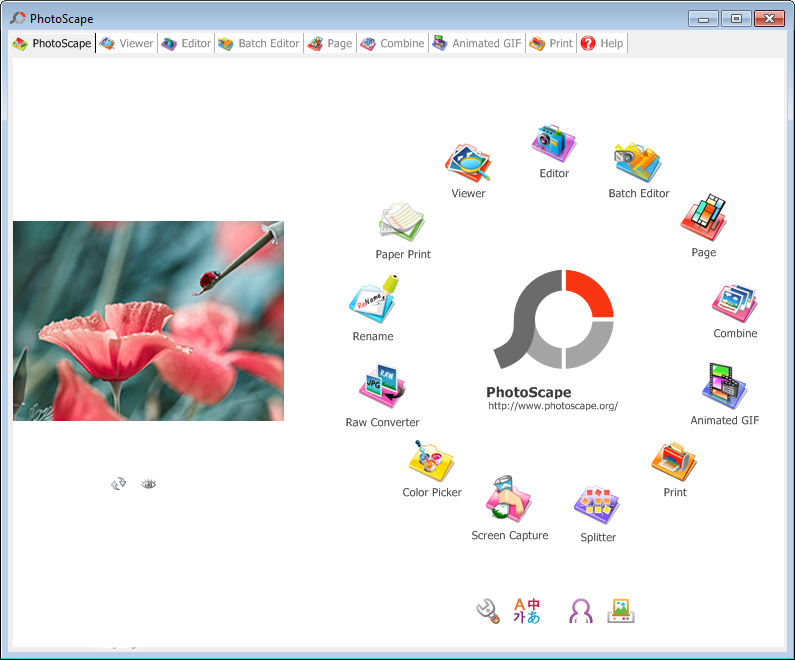Open the Rename tool icon

click(x=374, y=299)
